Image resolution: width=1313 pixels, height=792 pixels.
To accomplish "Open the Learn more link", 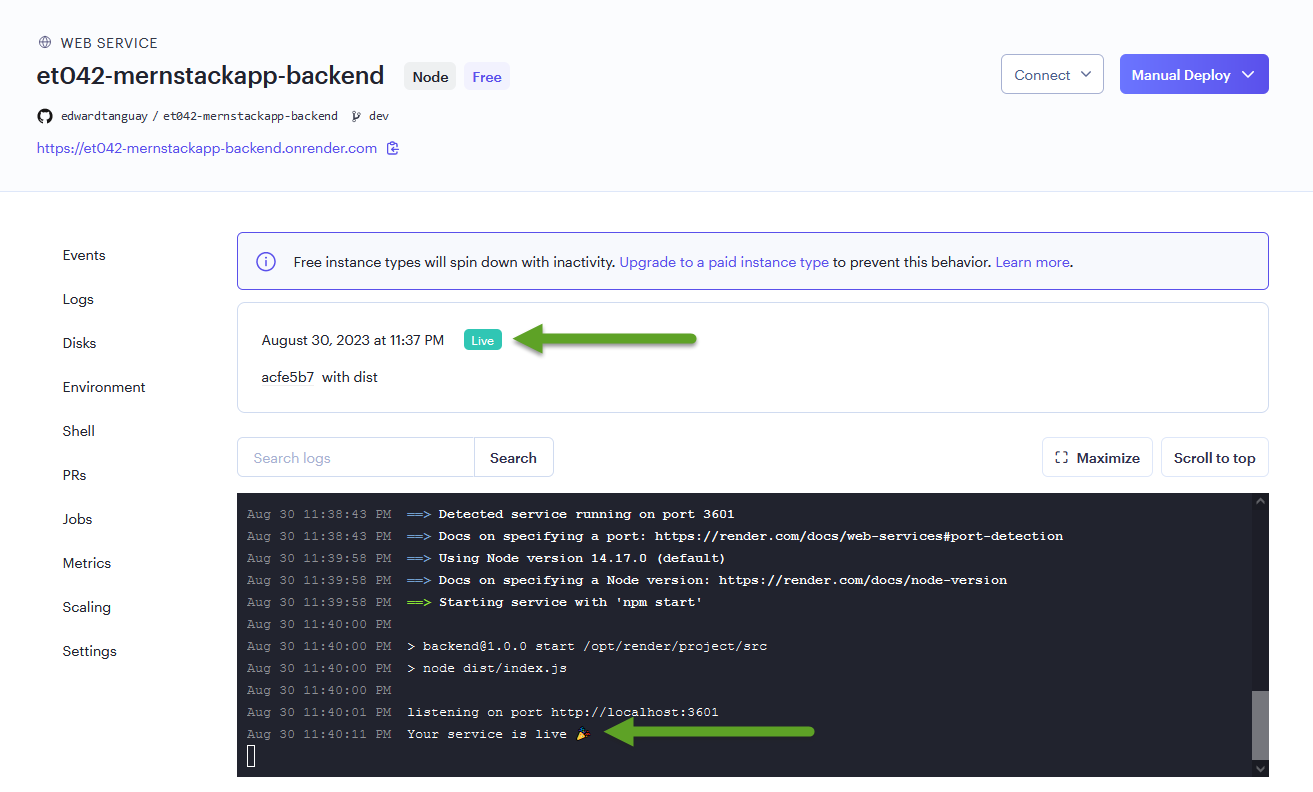I will 1032,262.
